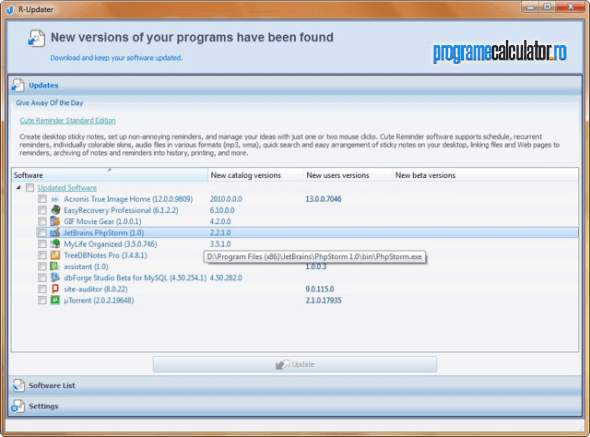Click the assistant program icon
590x437 pixels.
(55, 266)
